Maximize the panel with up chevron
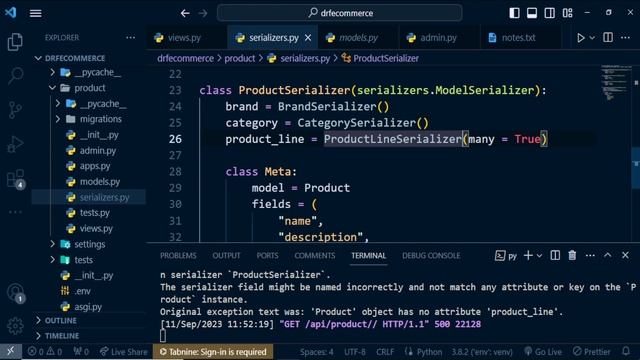Viewport: 640px width, 360px height. (607, 256)
